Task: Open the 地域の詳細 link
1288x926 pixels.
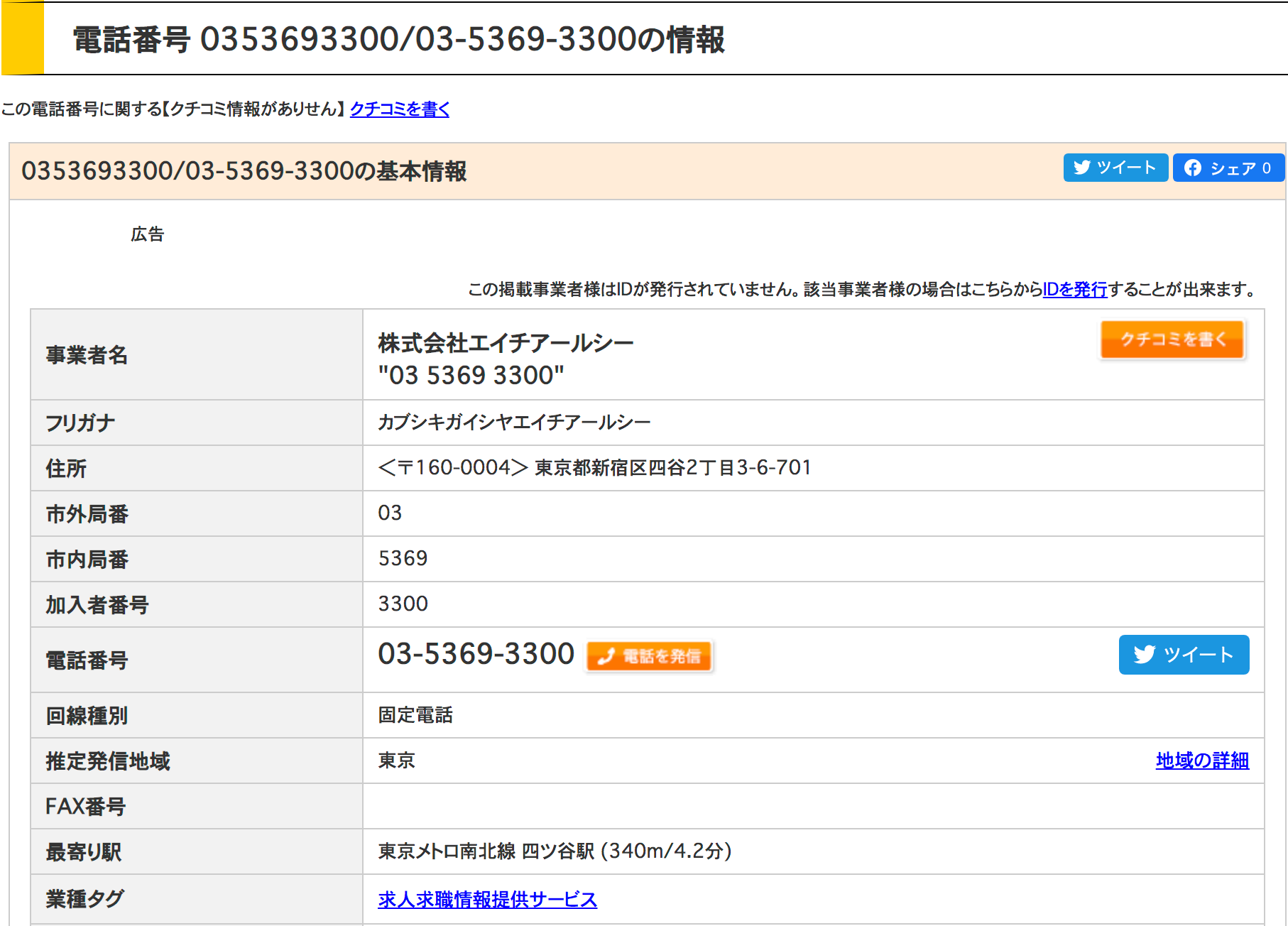Action: pyautogui.click(x=1201, y=761)
